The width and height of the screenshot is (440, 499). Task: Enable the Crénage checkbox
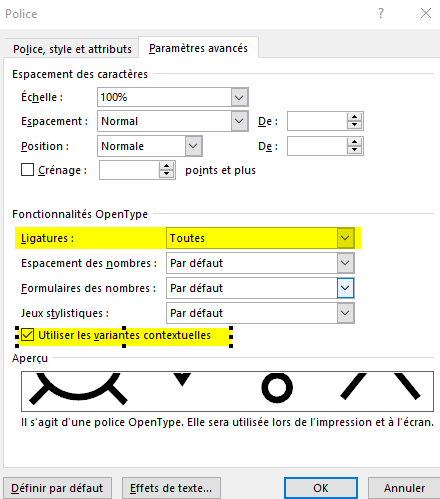tap(27, 169)
